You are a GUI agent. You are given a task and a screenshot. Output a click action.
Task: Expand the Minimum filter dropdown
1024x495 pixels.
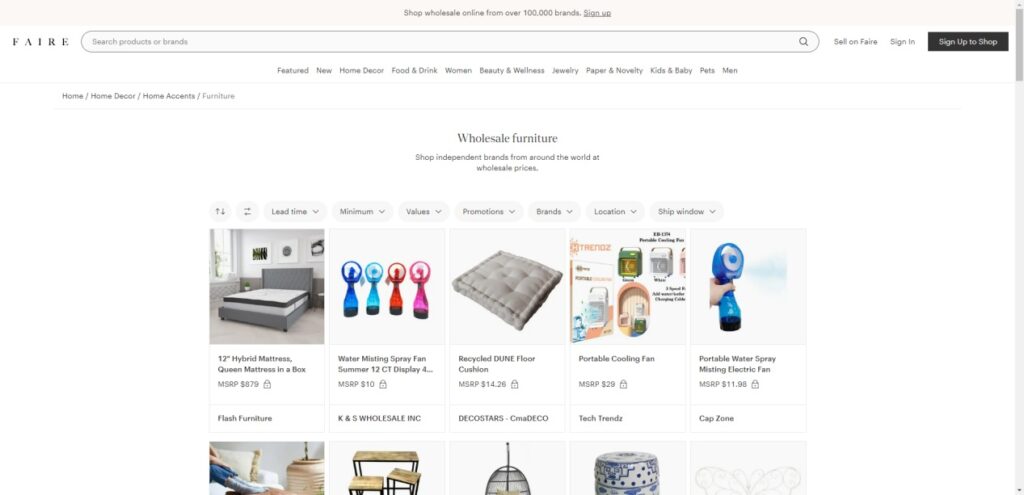[362, 212]
